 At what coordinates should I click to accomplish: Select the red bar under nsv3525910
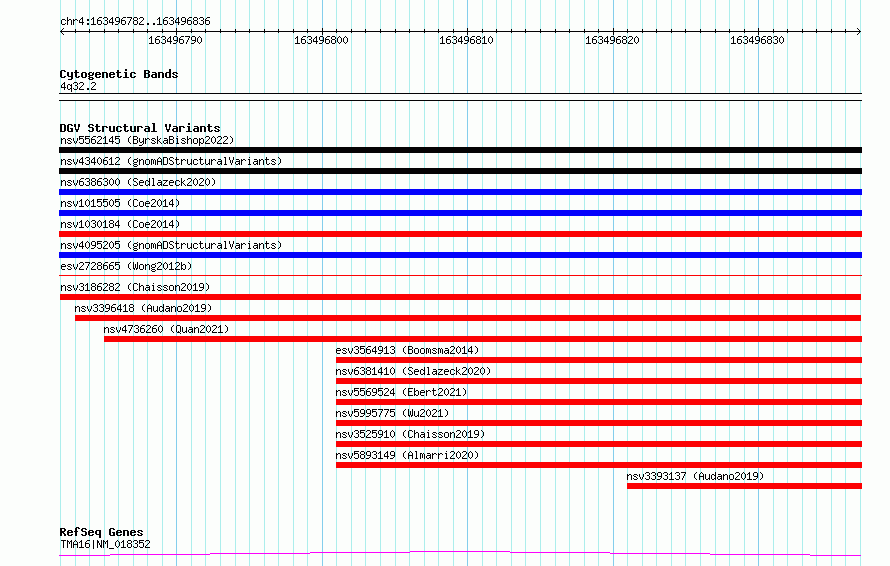click(x=599, y=444)
